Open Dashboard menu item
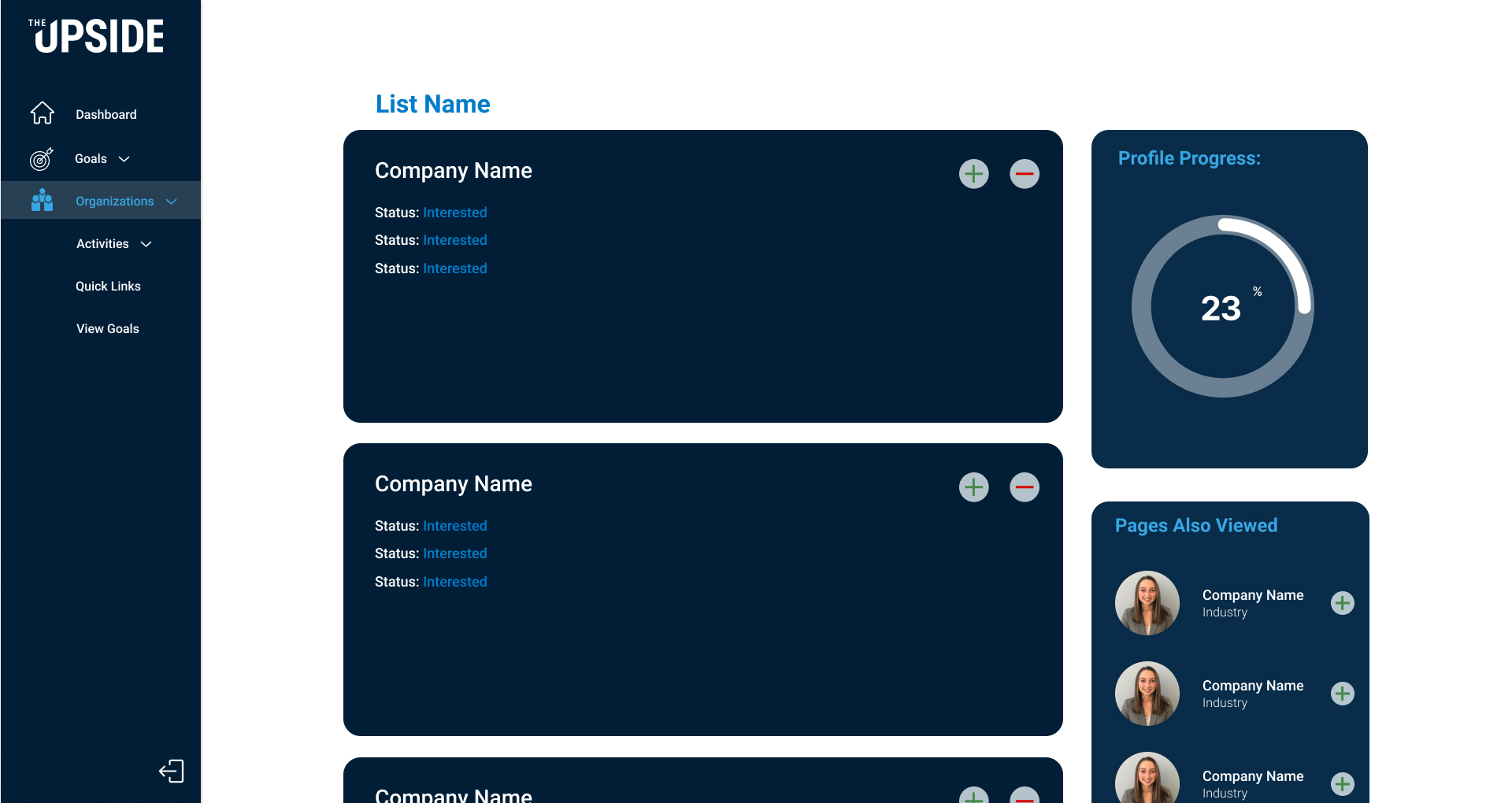This screenshot has height=803, width=1512. point(106,115)
